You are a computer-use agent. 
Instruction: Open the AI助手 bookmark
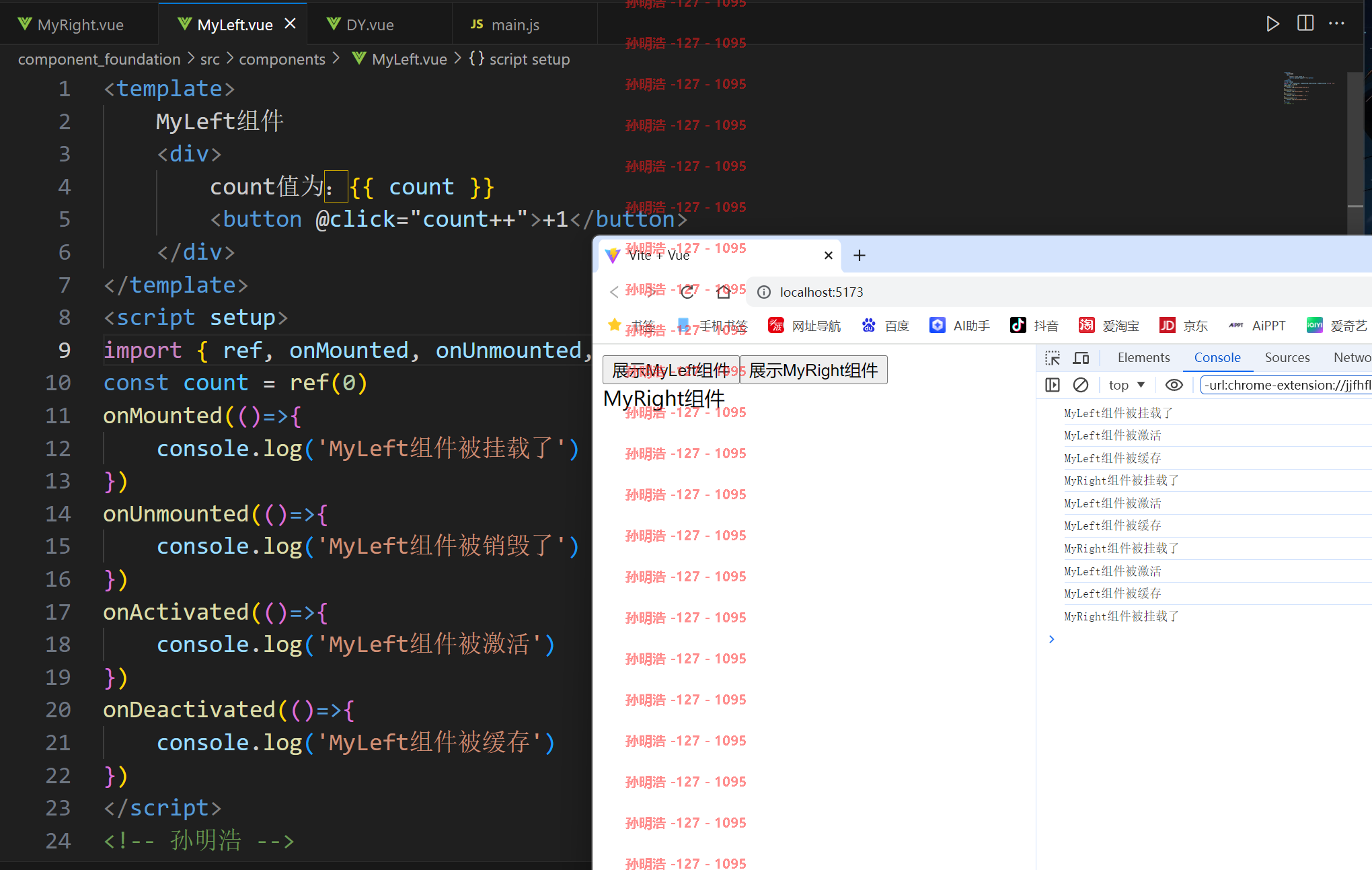pos(960,326)
